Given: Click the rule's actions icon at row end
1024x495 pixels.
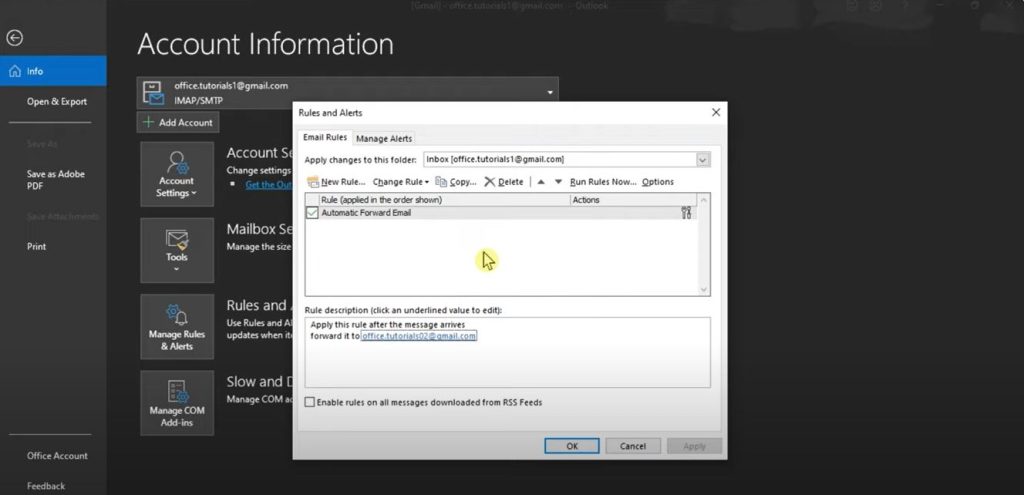Looking at the screenshot, I should click(x=686, y=213).
